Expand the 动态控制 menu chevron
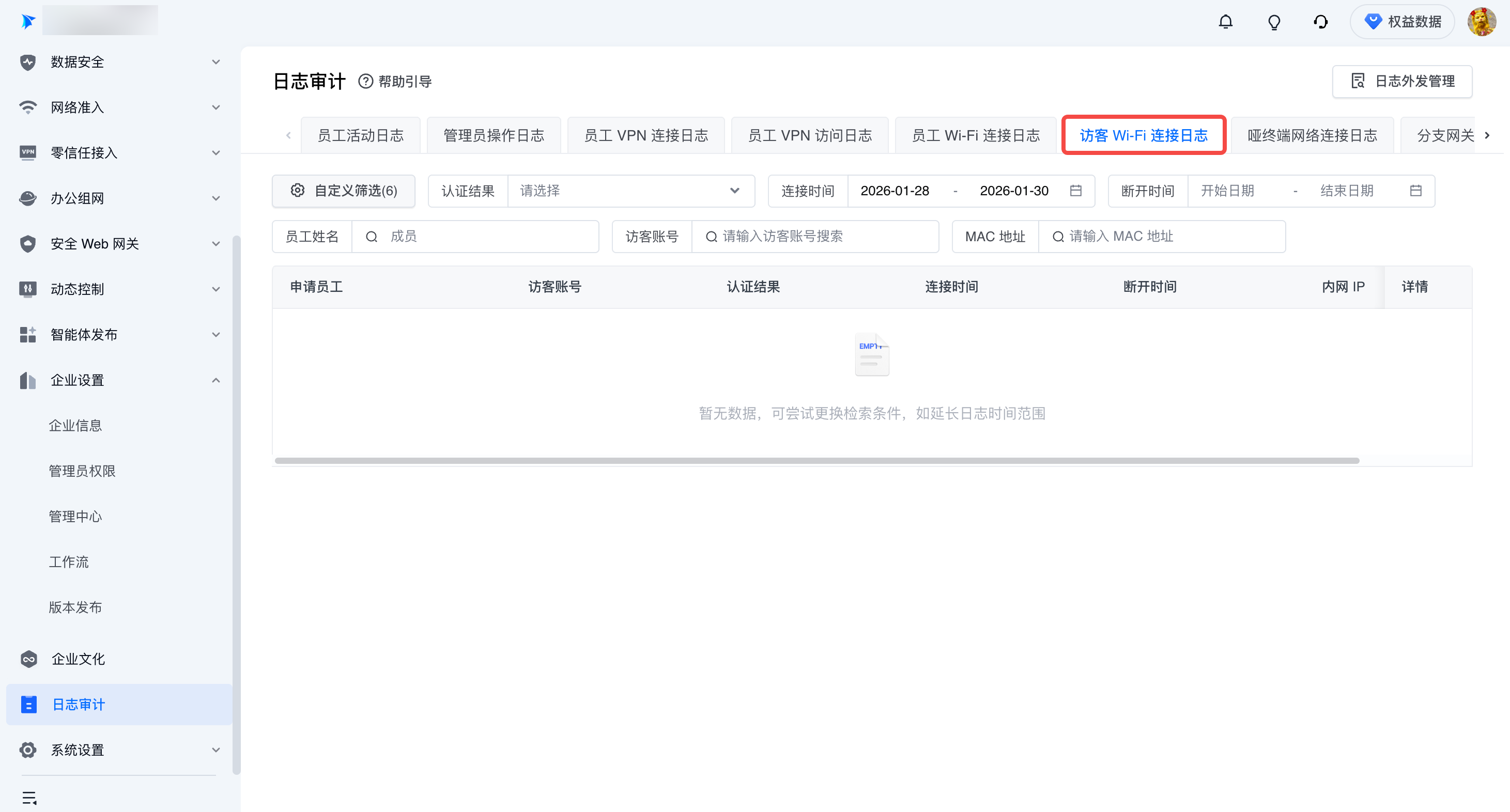This screenshot has height=812, width=1510. tap(215, 289)
